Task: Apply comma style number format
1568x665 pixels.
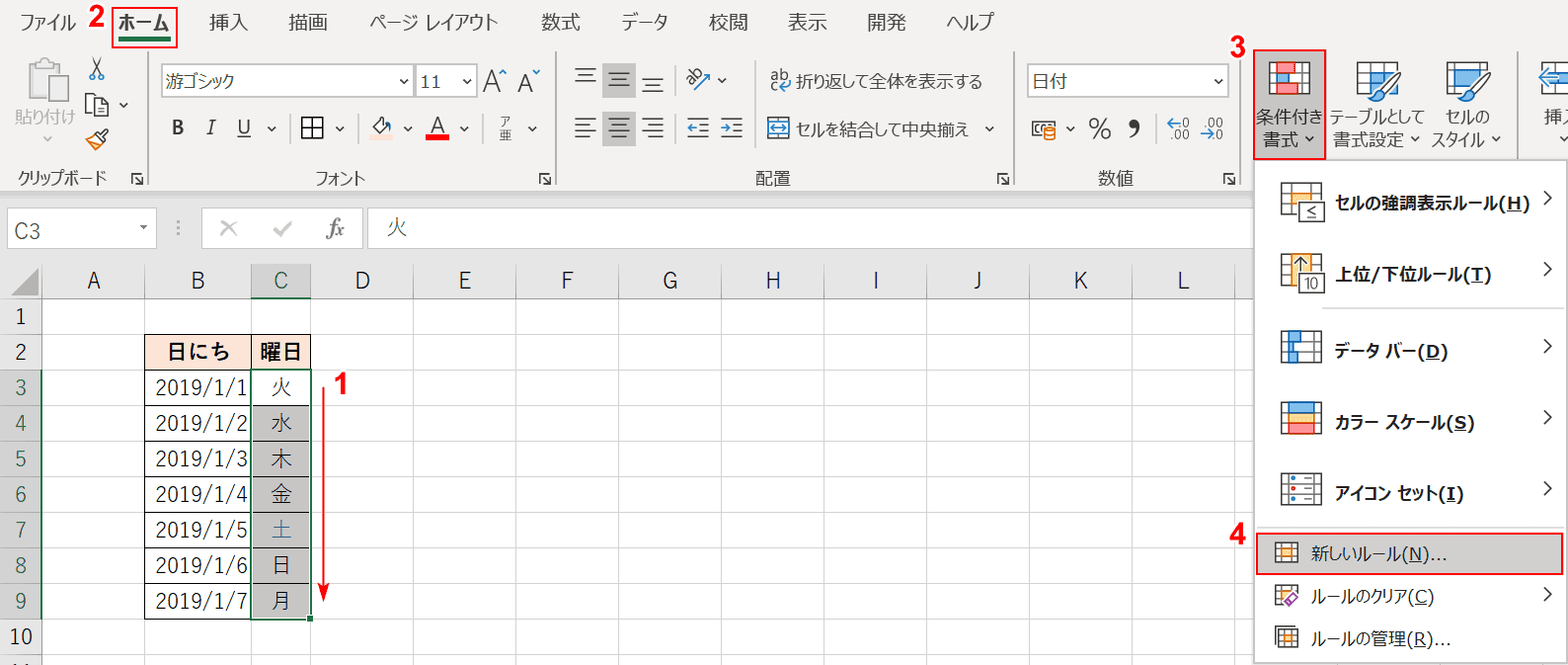Action: point(1135,127)
